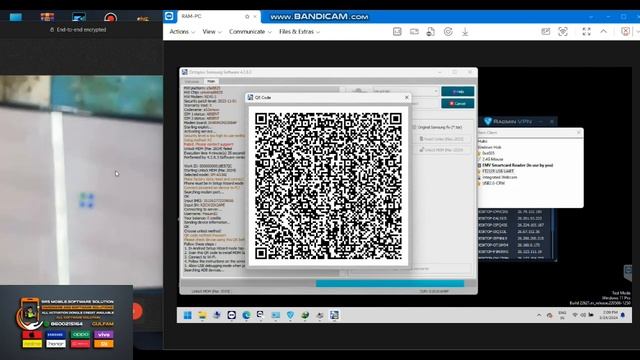
Task: Click the Radmin VPN window title
Action: 512,121
